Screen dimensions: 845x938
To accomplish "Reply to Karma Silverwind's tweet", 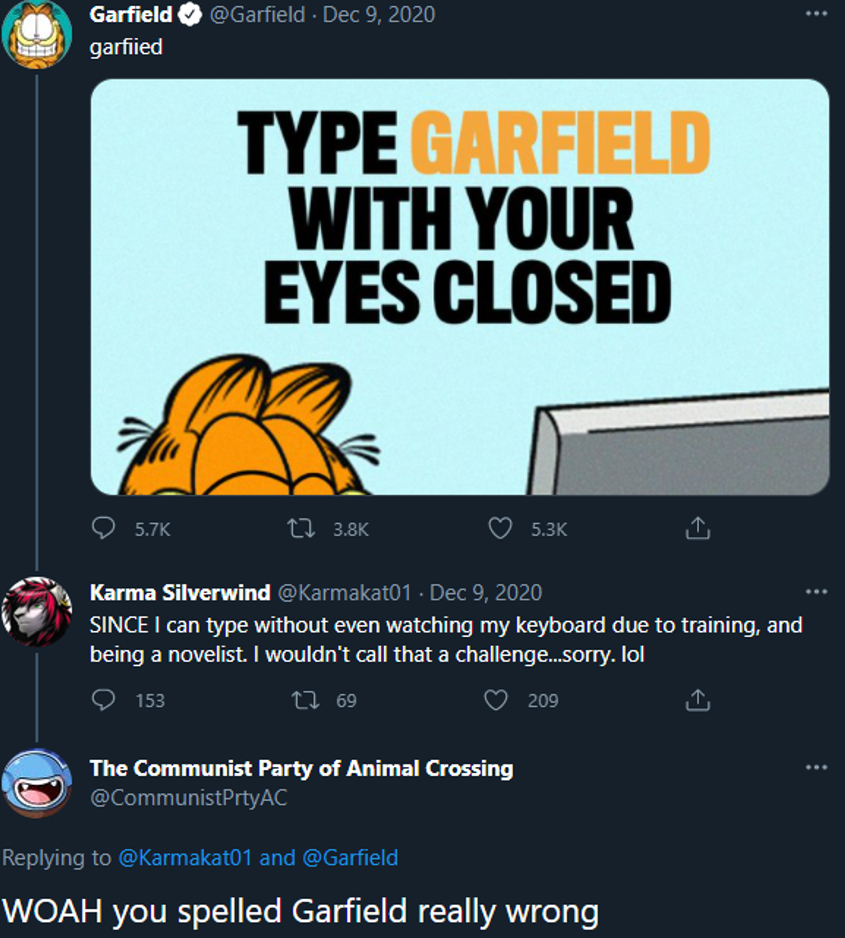I will pos(104,700).
